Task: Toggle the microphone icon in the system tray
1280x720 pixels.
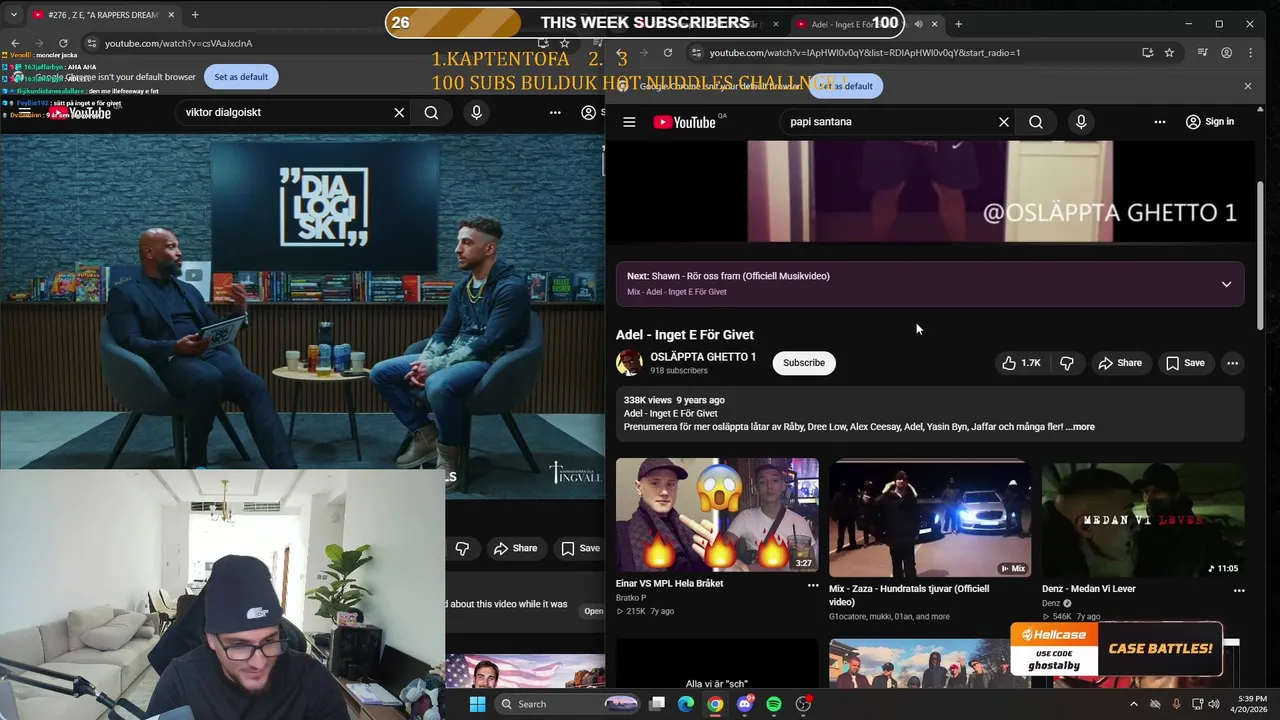Action: [1176, 704]
